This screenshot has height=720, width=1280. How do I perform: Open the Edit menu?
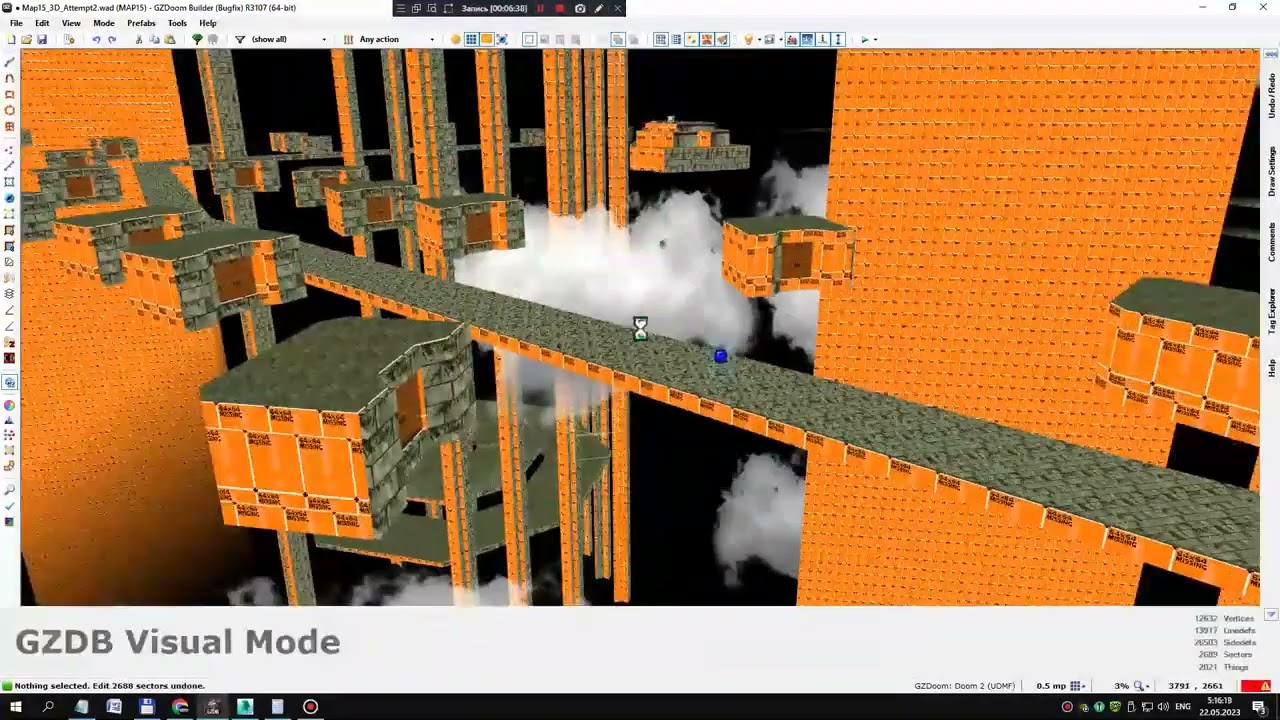coord(42,23)
